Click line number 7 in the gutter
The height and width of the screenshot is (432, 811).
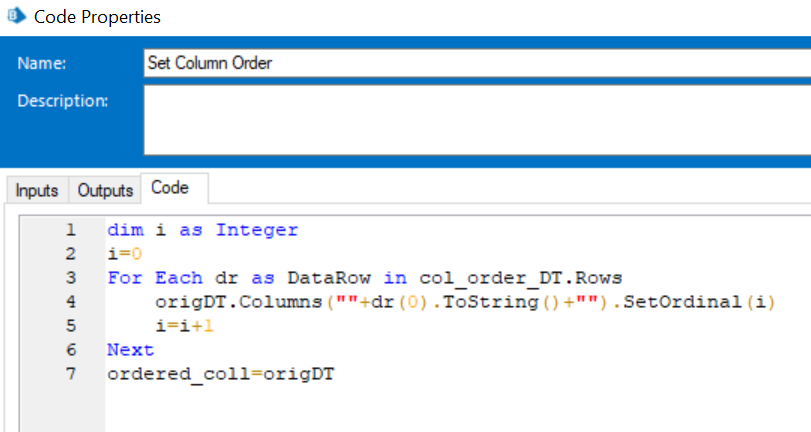(x=71, y=374)
